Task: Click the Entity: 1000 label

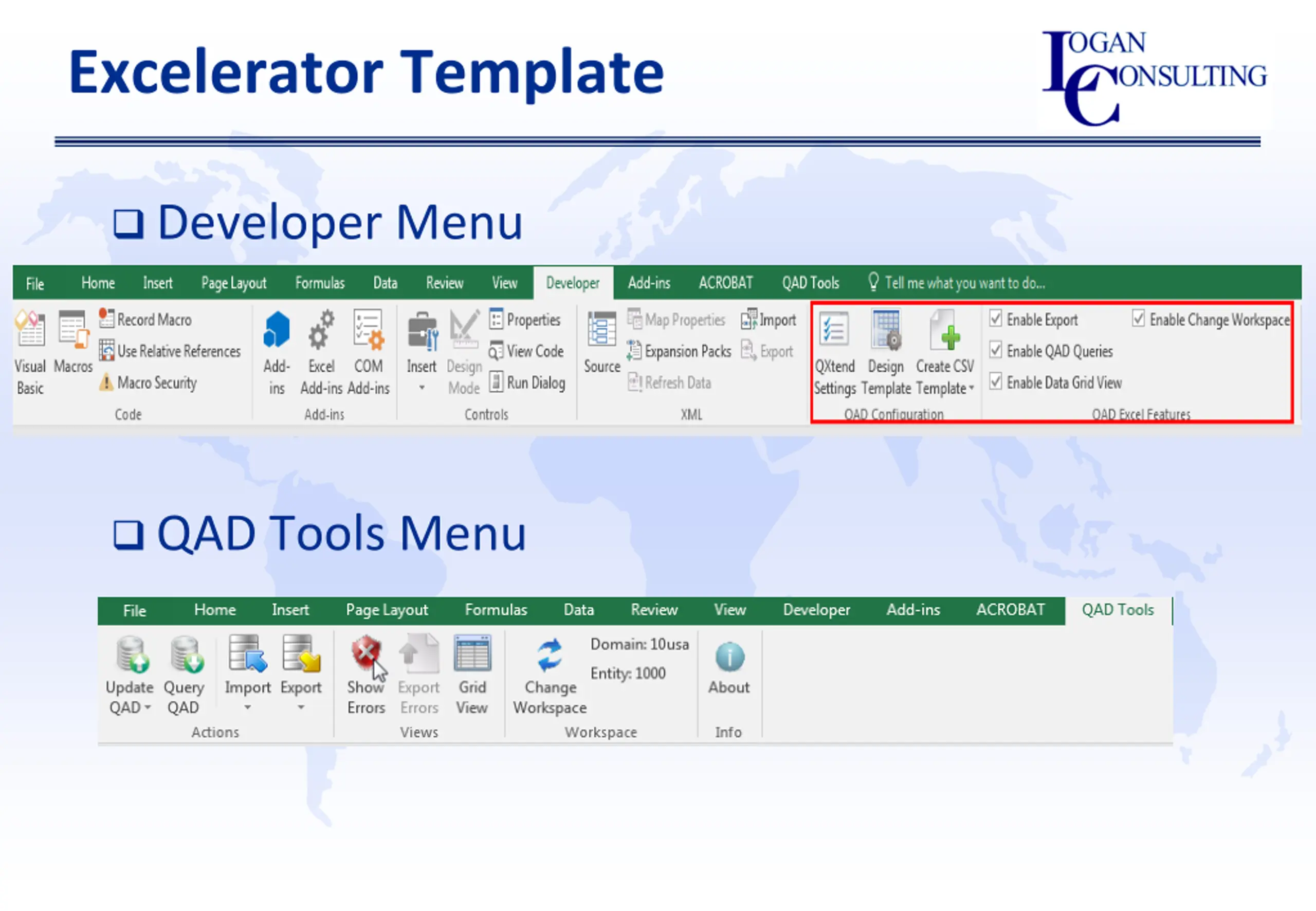Action: 628,673
